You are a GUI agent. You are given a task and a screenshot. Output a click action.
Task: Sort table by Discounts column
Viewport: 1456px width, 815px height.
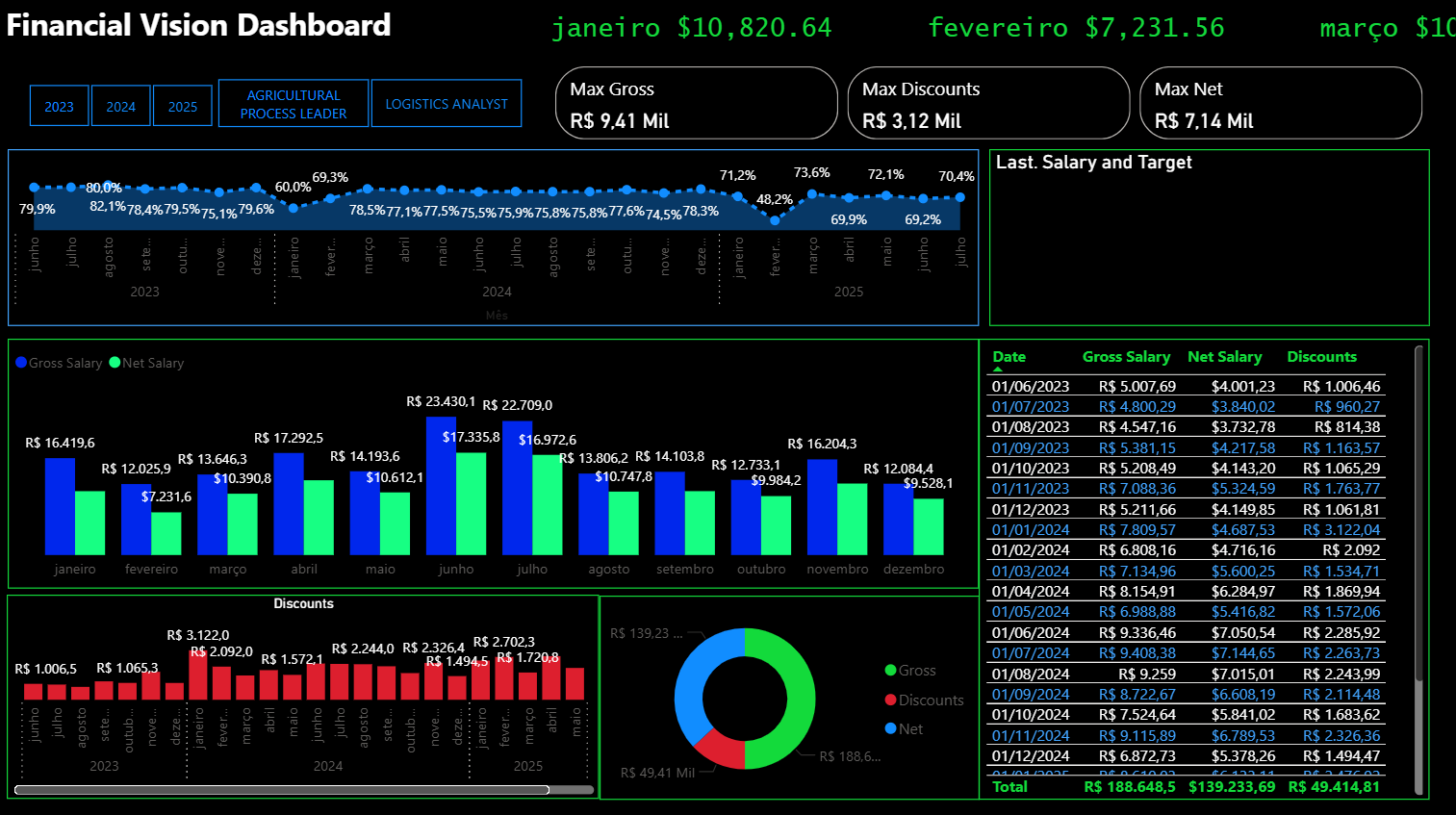point(1321,357)
